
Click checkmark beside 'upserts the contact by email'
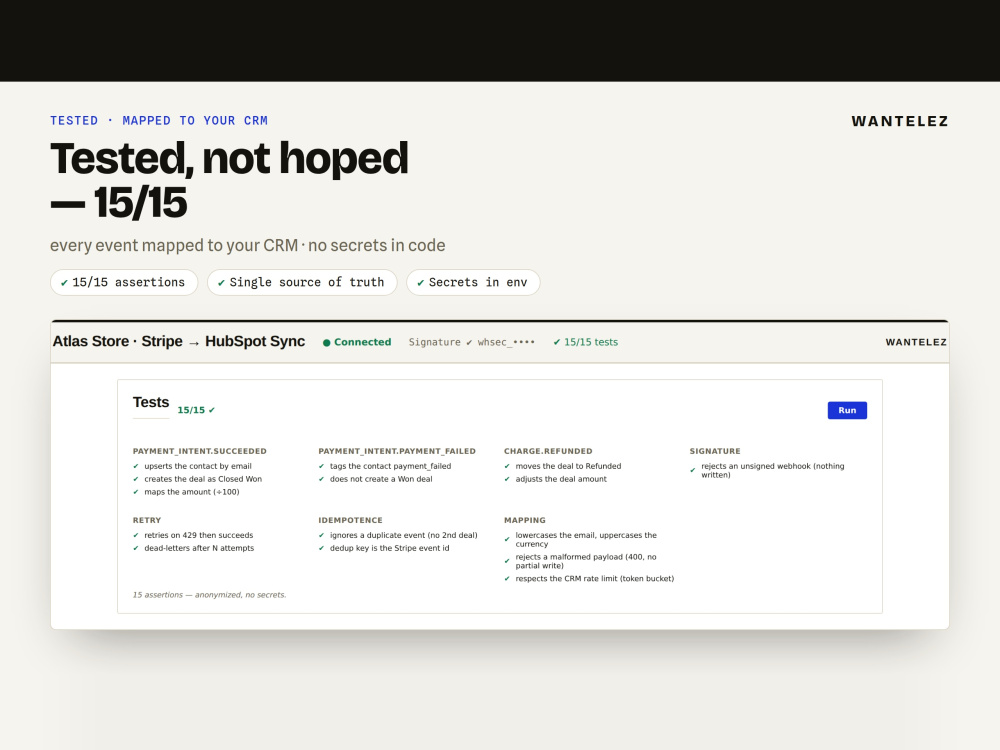coord(136,466)
